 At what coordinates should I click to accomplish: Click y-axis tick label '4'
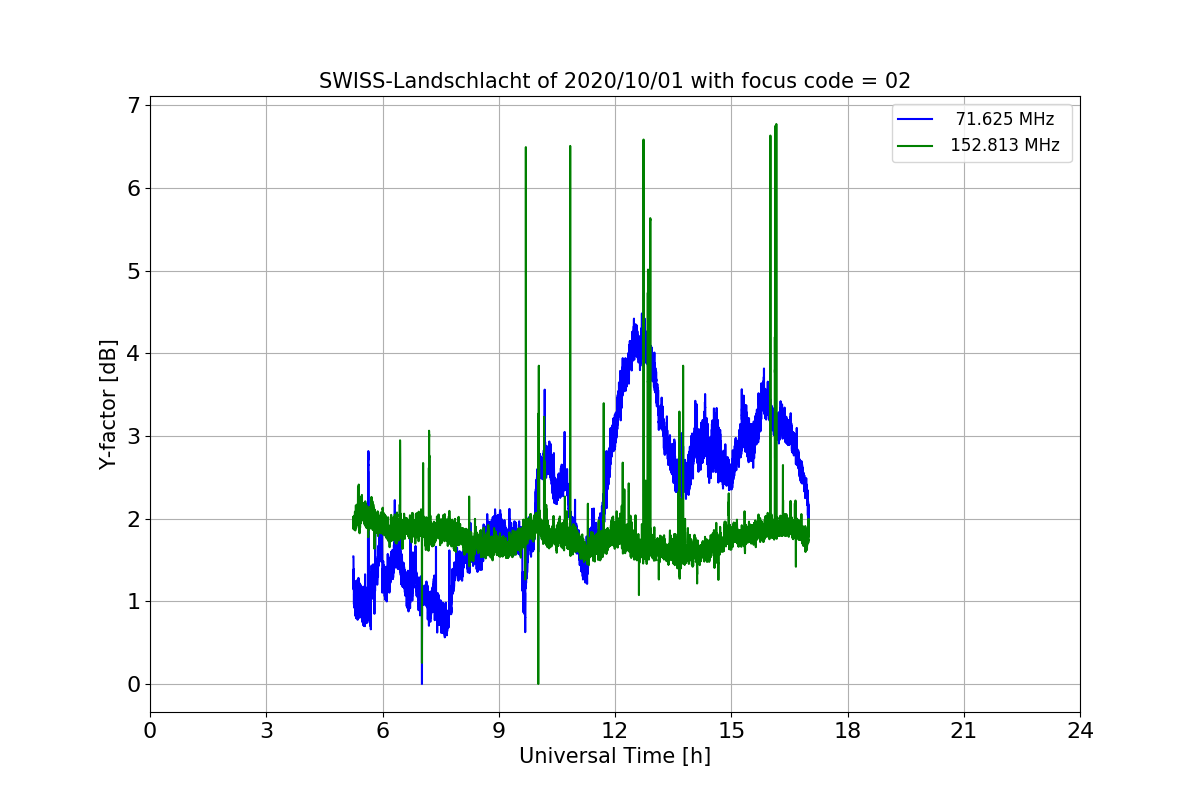(134, 353)
